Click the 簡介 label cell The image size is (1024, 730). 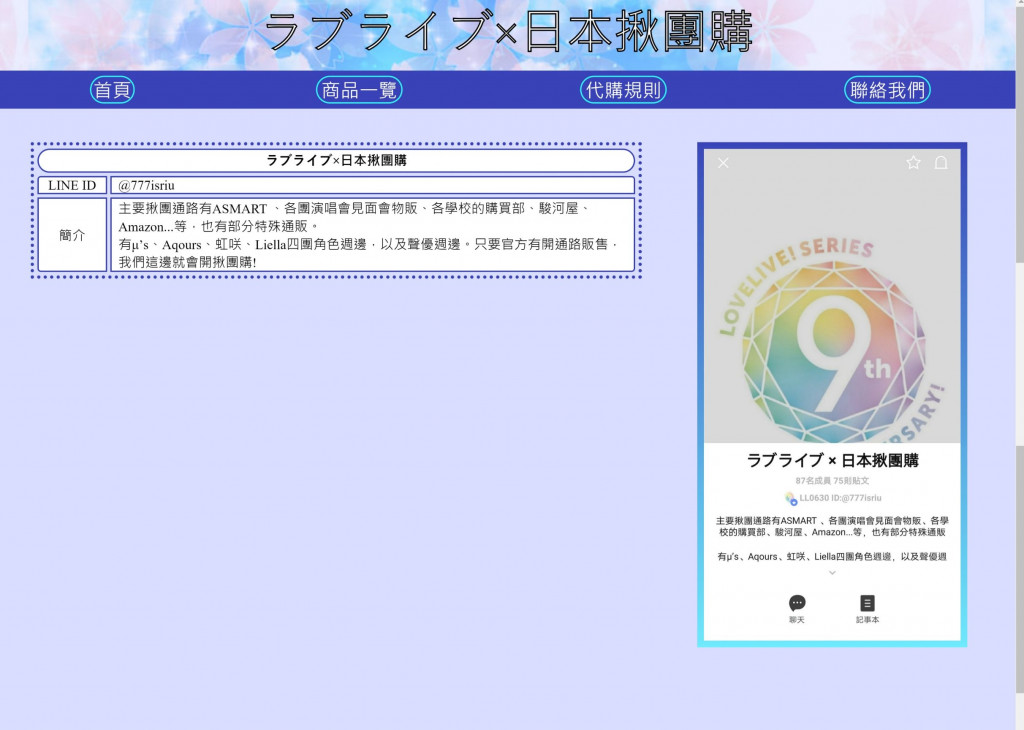(x=72, y=235)
